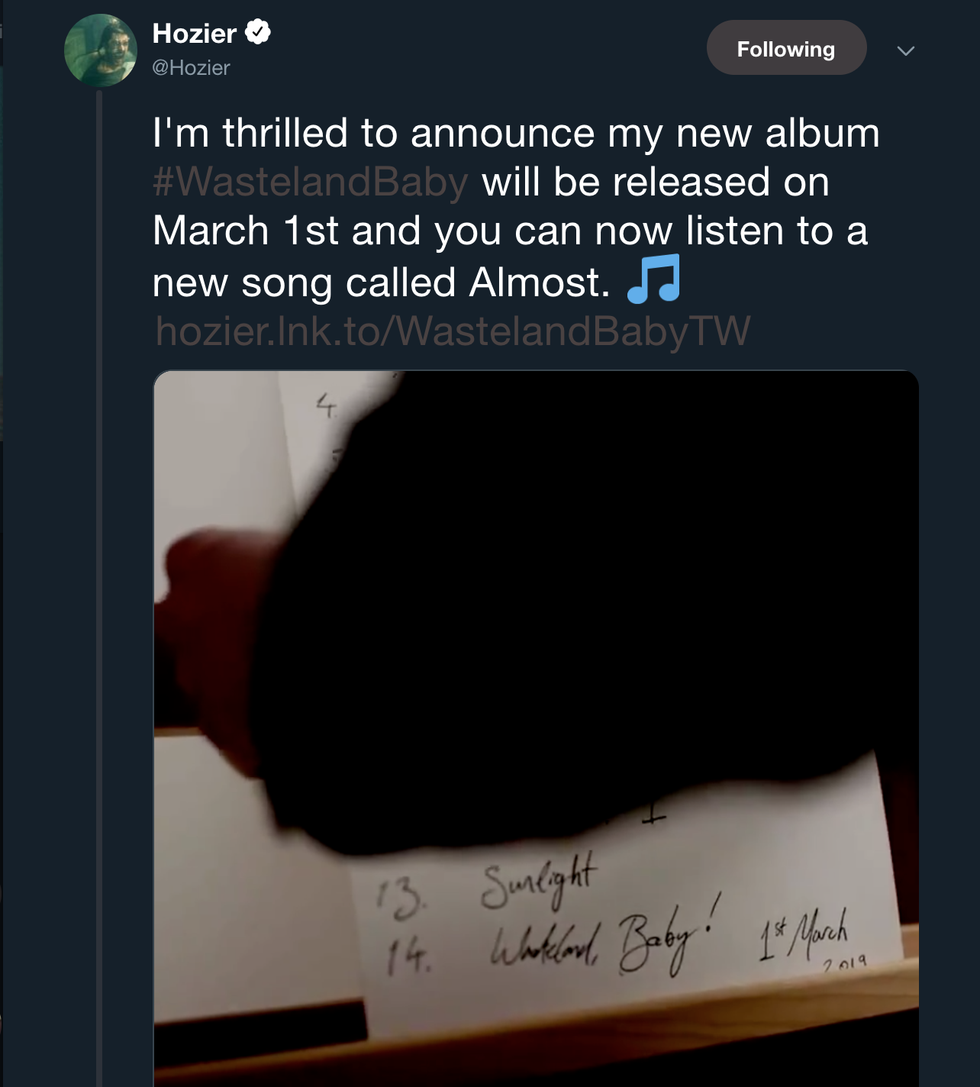Click the "will be released on" text
Image resolution: width=980 pixels, height=1087 pixels.
click(656, 183)
